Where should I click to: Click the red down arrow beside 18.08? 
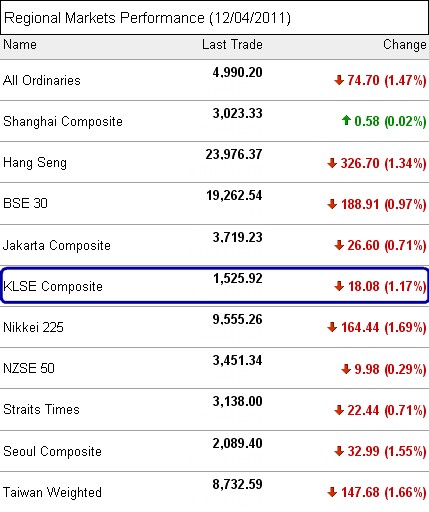[339, 286]
